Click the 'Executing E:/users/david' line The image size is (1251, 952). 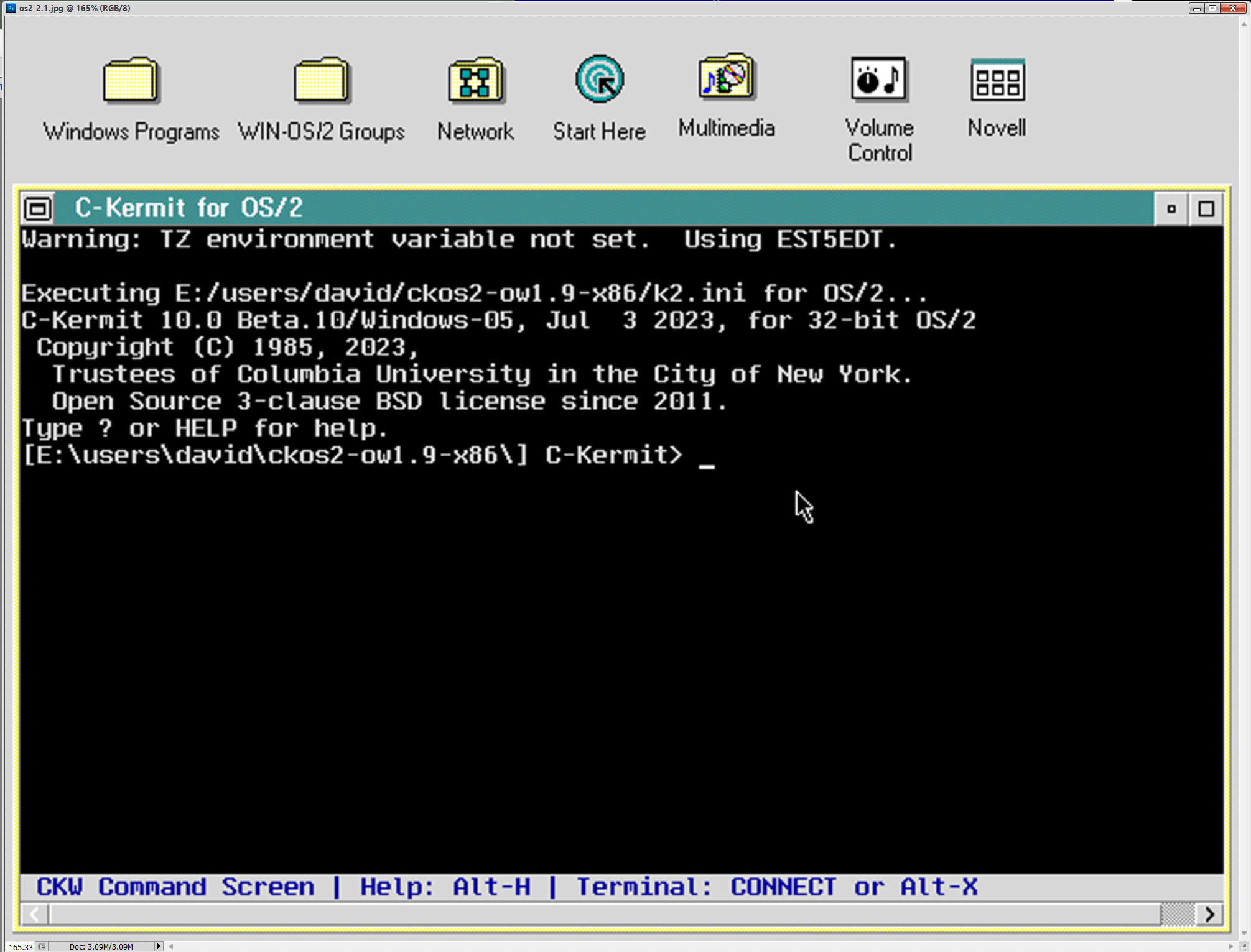tap(475, 293)
